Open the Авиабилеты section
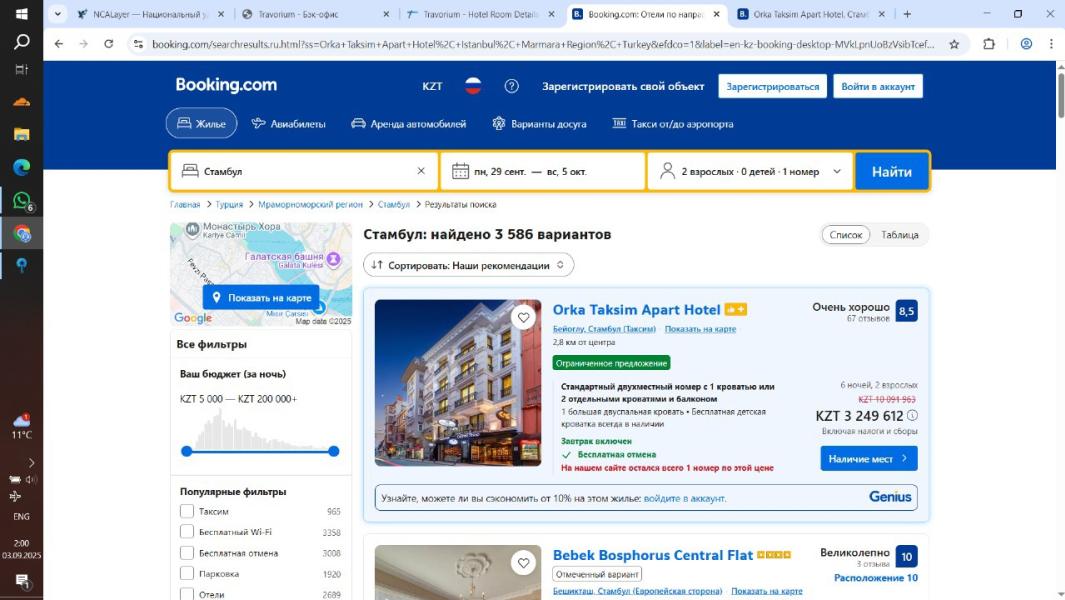1065x600 pixels. tap(288, 124)
